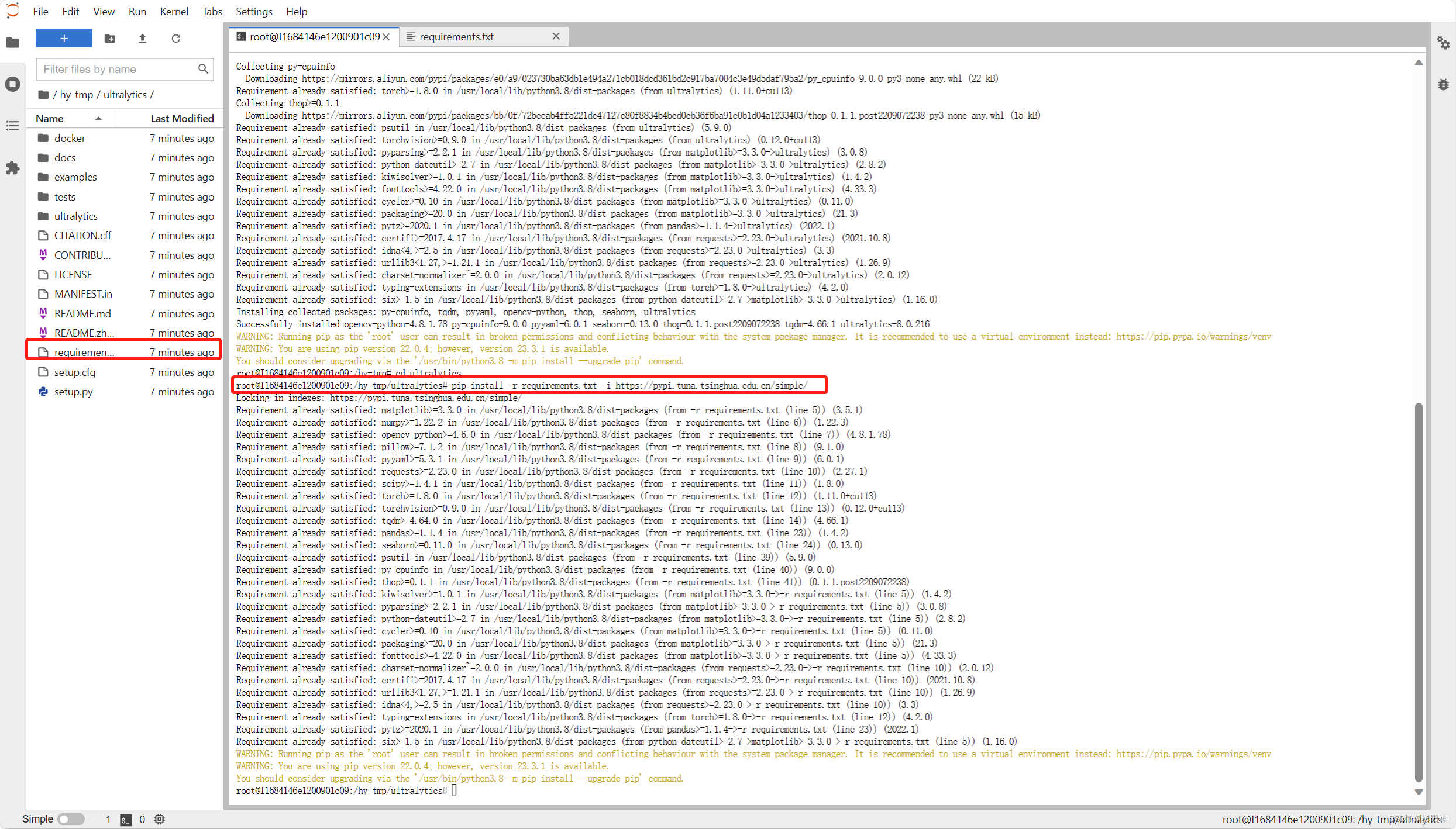The height and width of the screenshot is (829, 1456).
Task: Open the Kernel menu
Action: click(174, 11)
